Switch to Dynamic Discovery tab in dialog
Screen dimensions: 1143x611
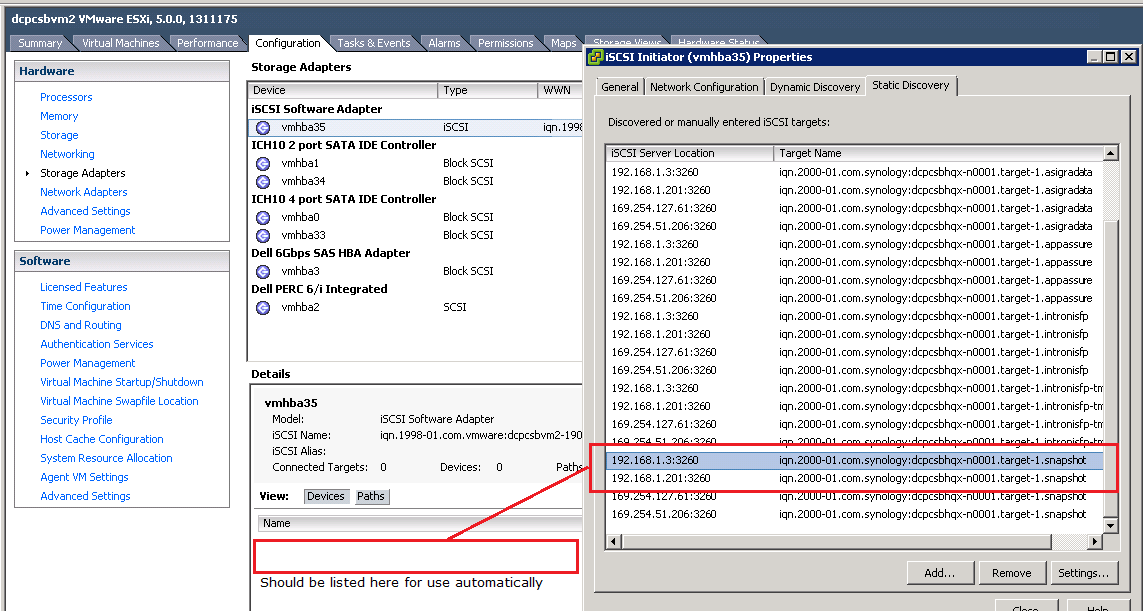[815, 87]
